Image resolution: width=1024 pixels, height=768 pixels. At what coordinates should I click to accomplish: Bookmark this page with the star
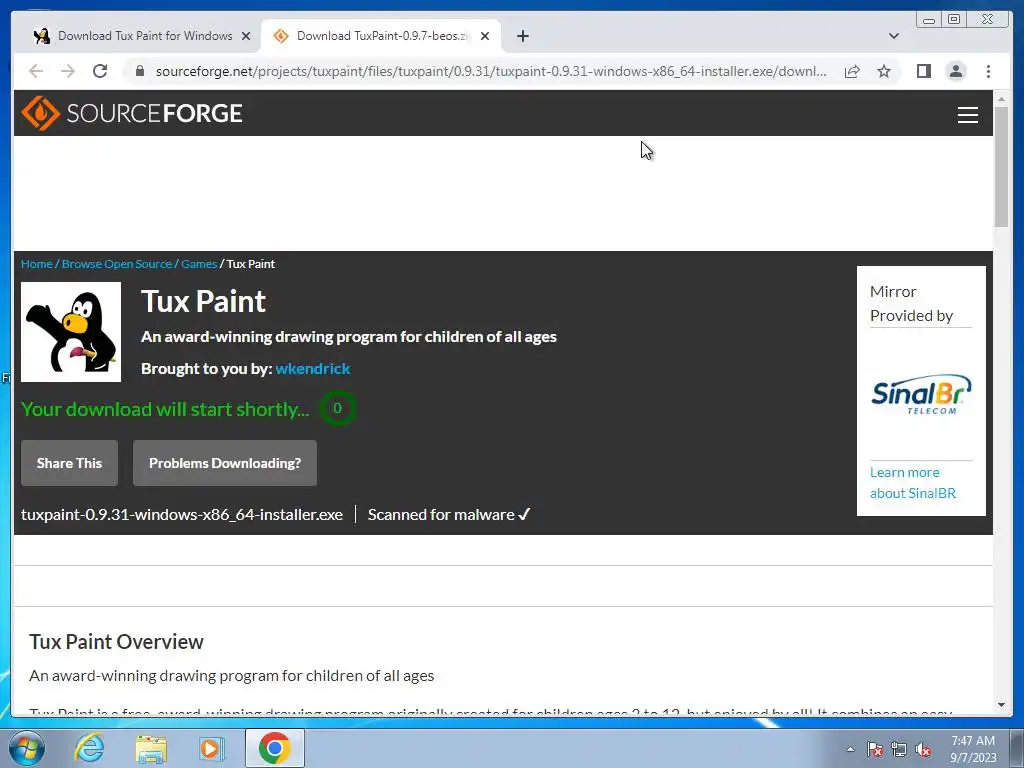[x=884, y=71]
